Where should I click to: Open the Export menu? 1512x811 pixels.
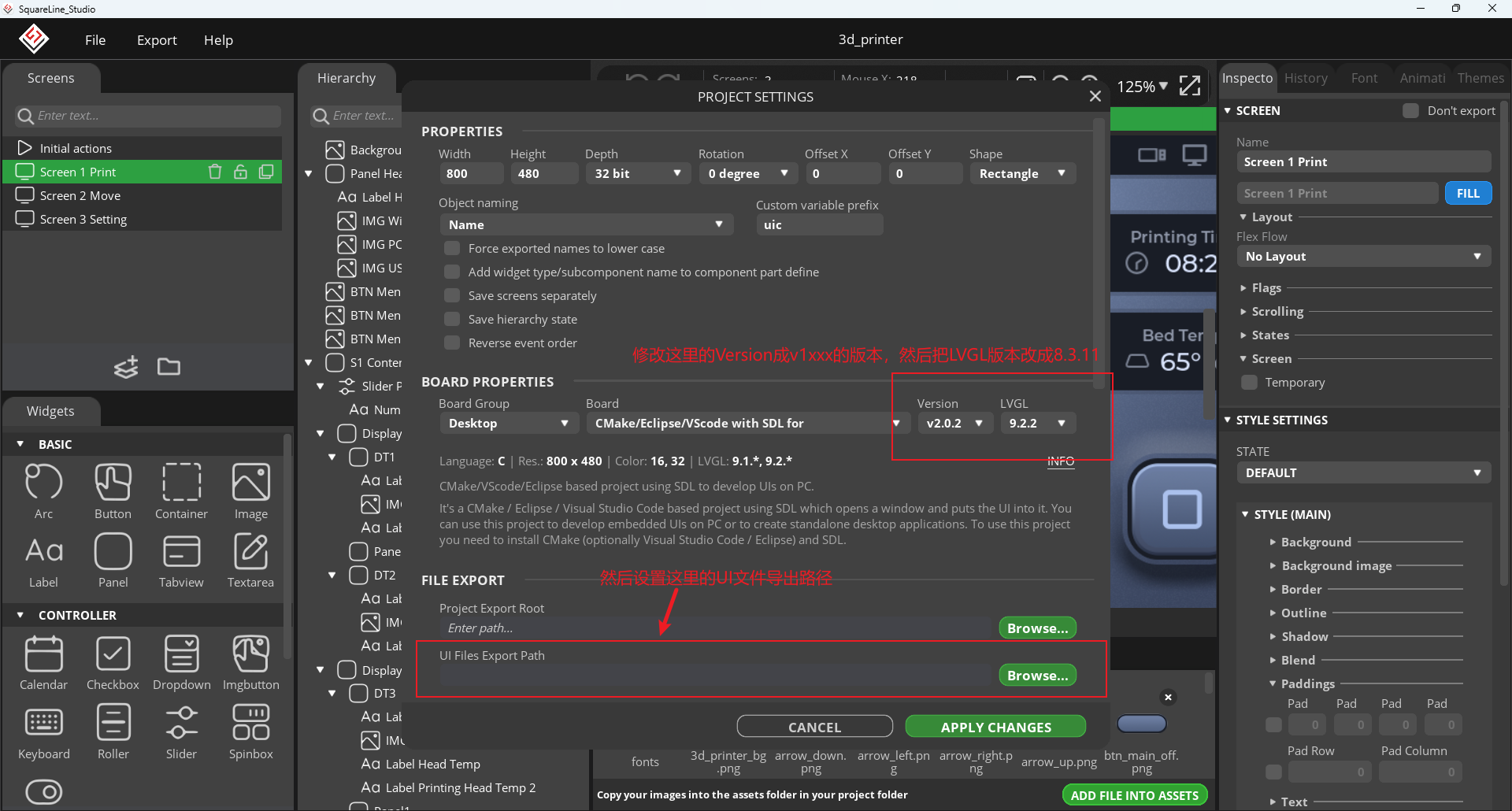click(157, 39)
